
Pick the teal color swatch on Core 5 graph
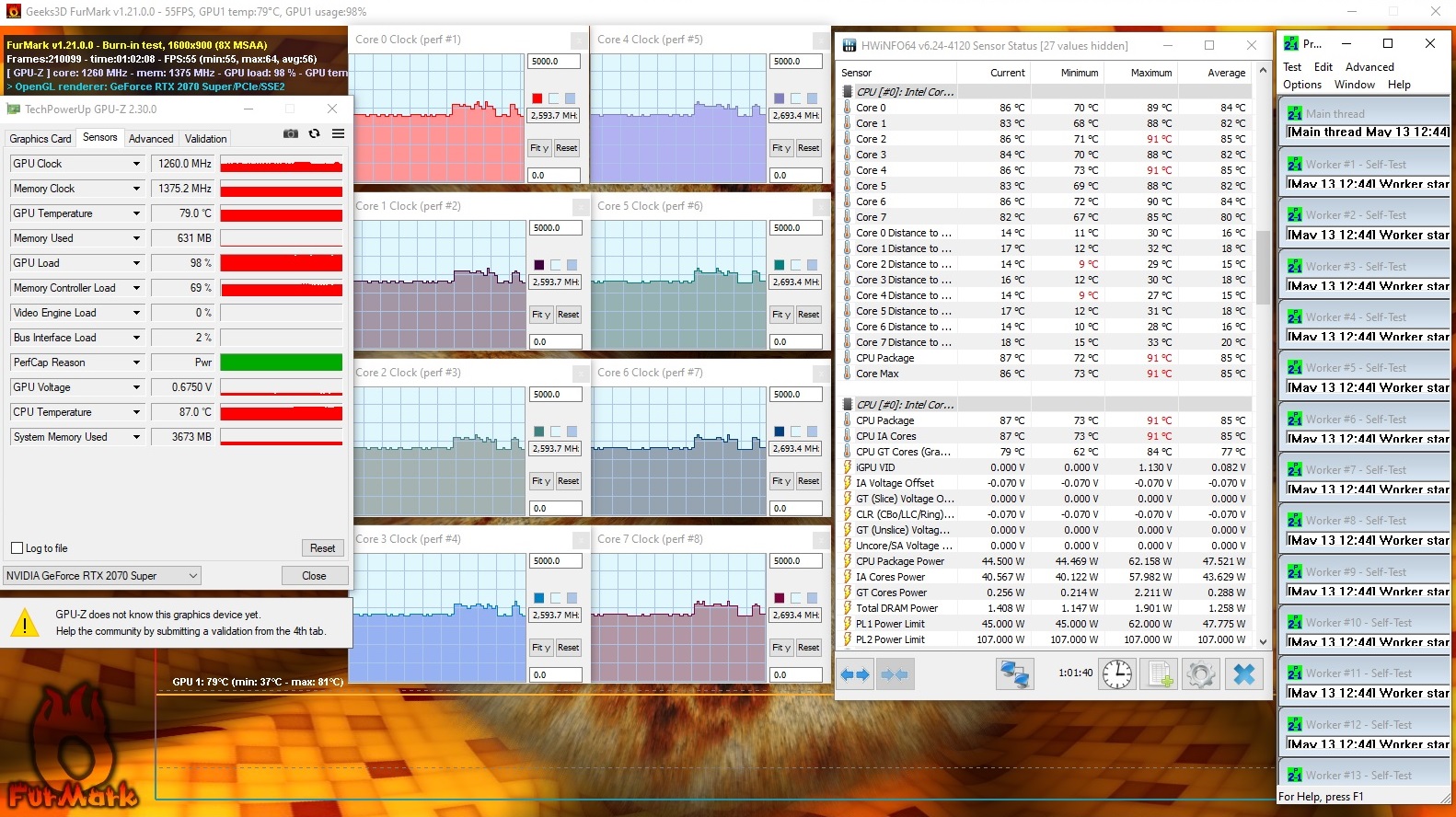click(x=780, y=265)
